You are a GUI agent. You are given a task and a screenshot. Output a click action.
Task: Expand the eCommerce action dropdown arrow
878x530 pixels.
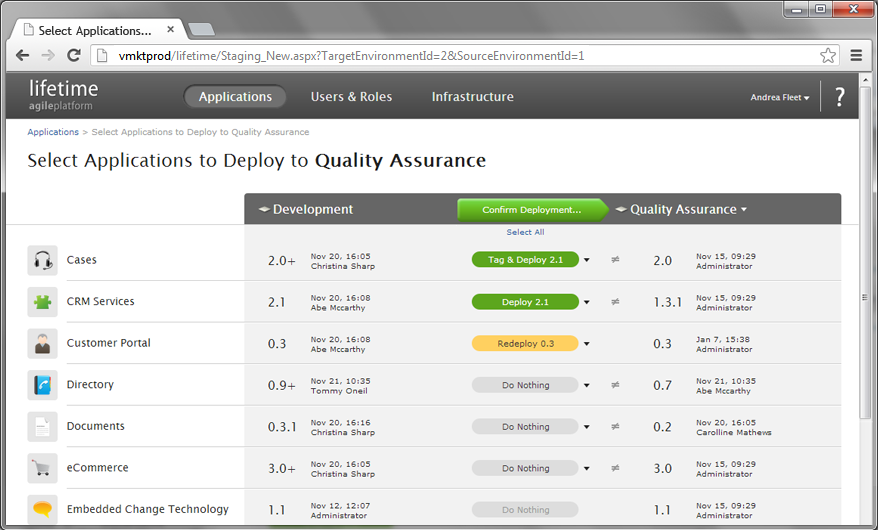tap(587, 468)
